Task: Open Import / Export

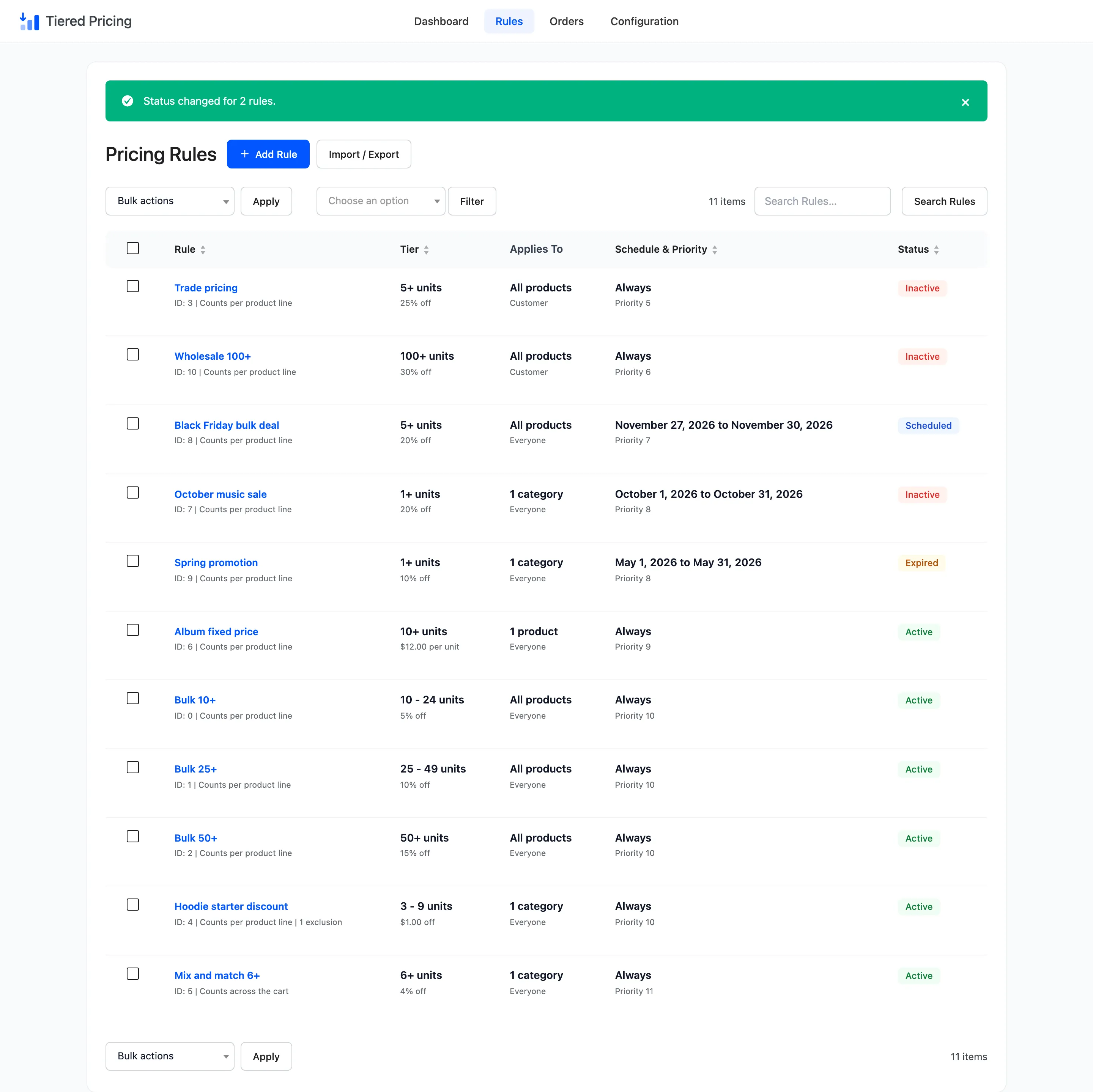Action: pyautogui.click(x=364, y=154)
